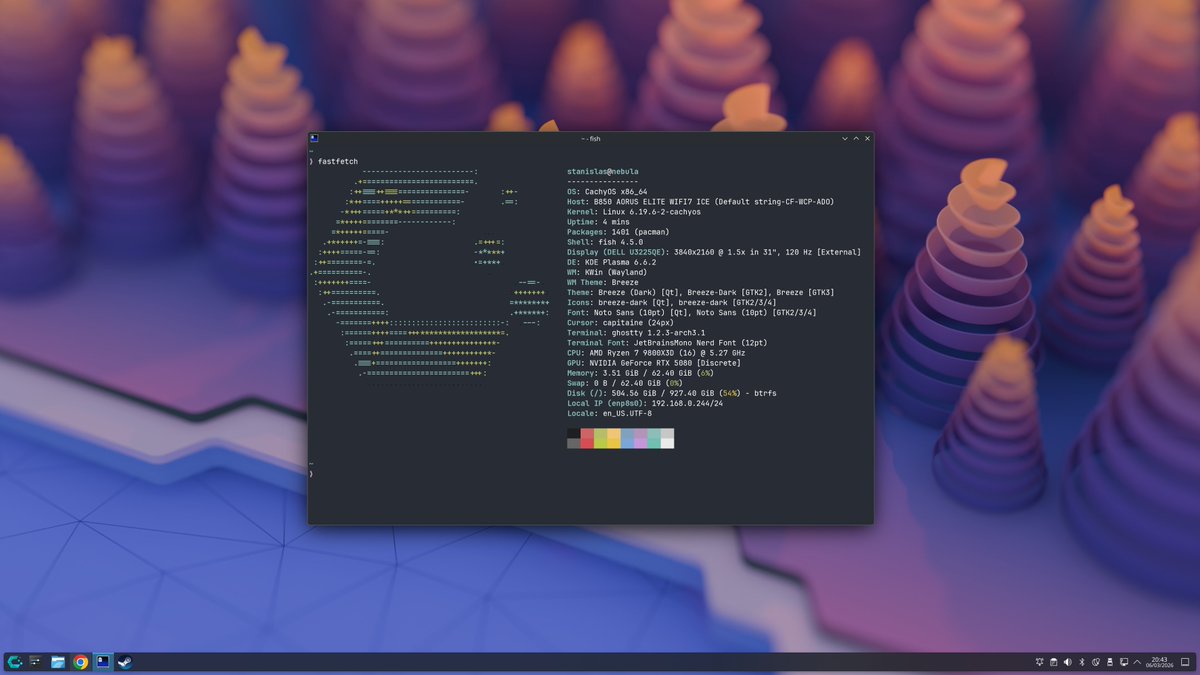Click the CachyOS ASCII logo in terminal
The height and width of the screenshot is (675, 1200).
(x=430, y=278)
